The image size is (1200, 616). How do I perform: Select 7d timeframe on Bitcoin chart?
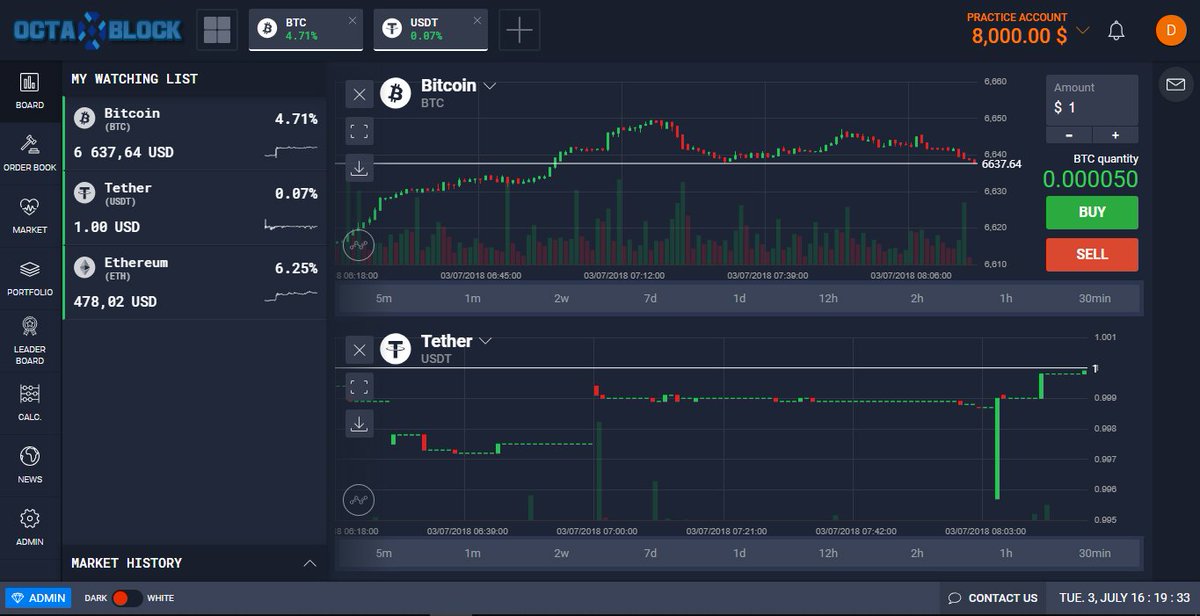(650, 298)
